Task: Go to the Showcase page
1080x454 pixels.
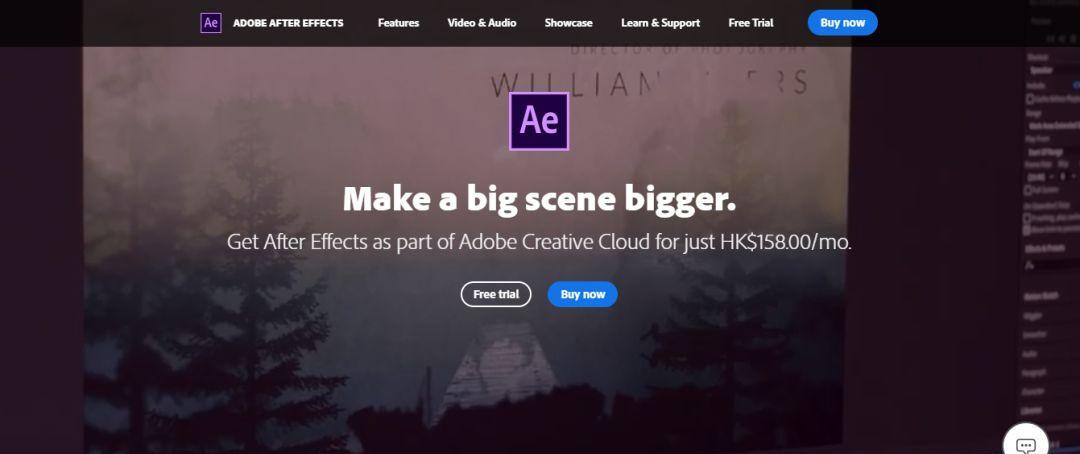Action: click(x=568, y=23)
